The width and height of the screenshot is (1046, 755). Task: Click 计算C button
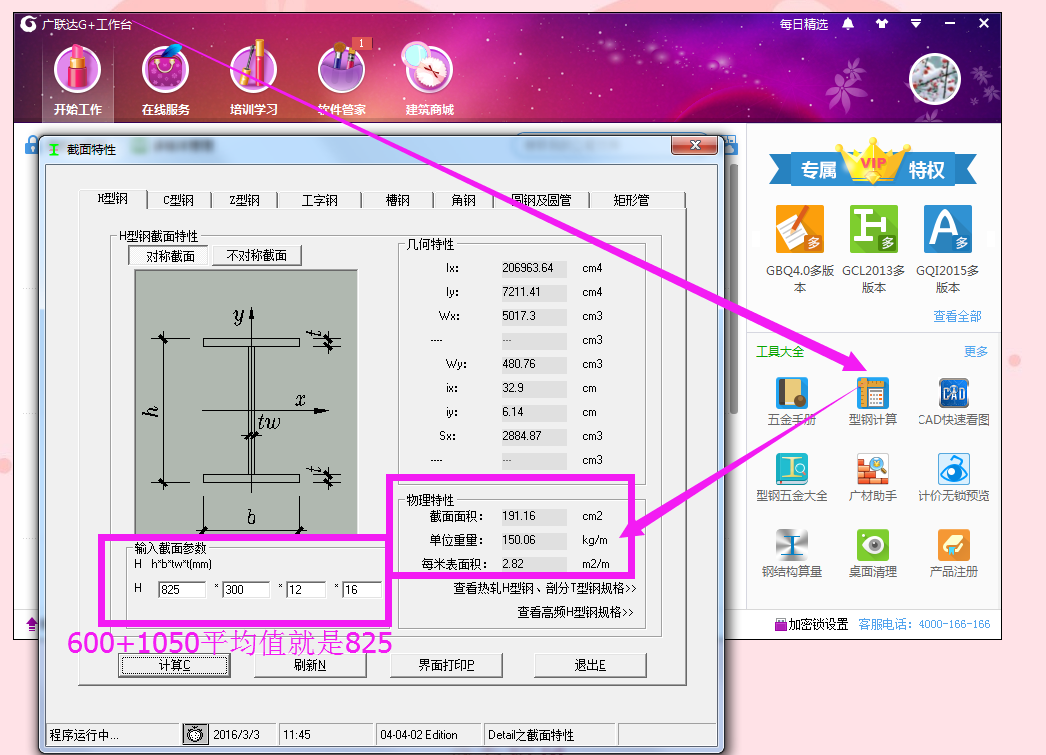click(174, 665)
